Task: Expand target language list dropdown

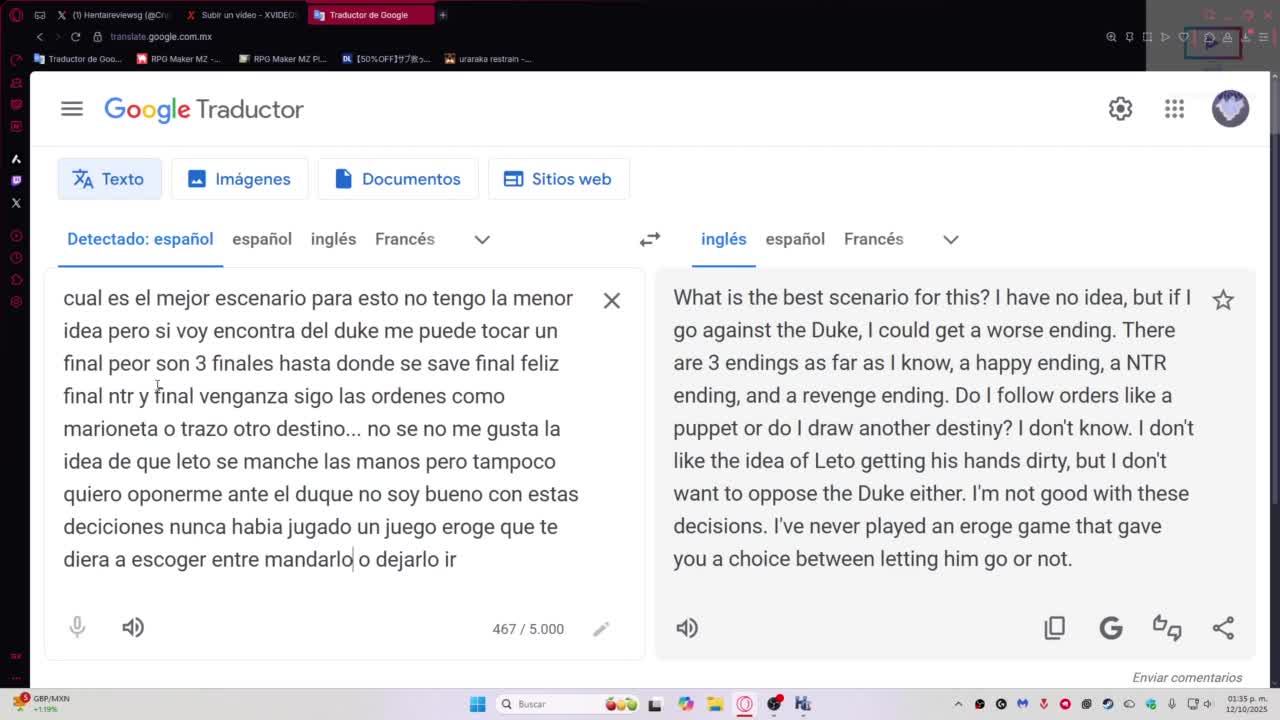Action: [950, 239]
